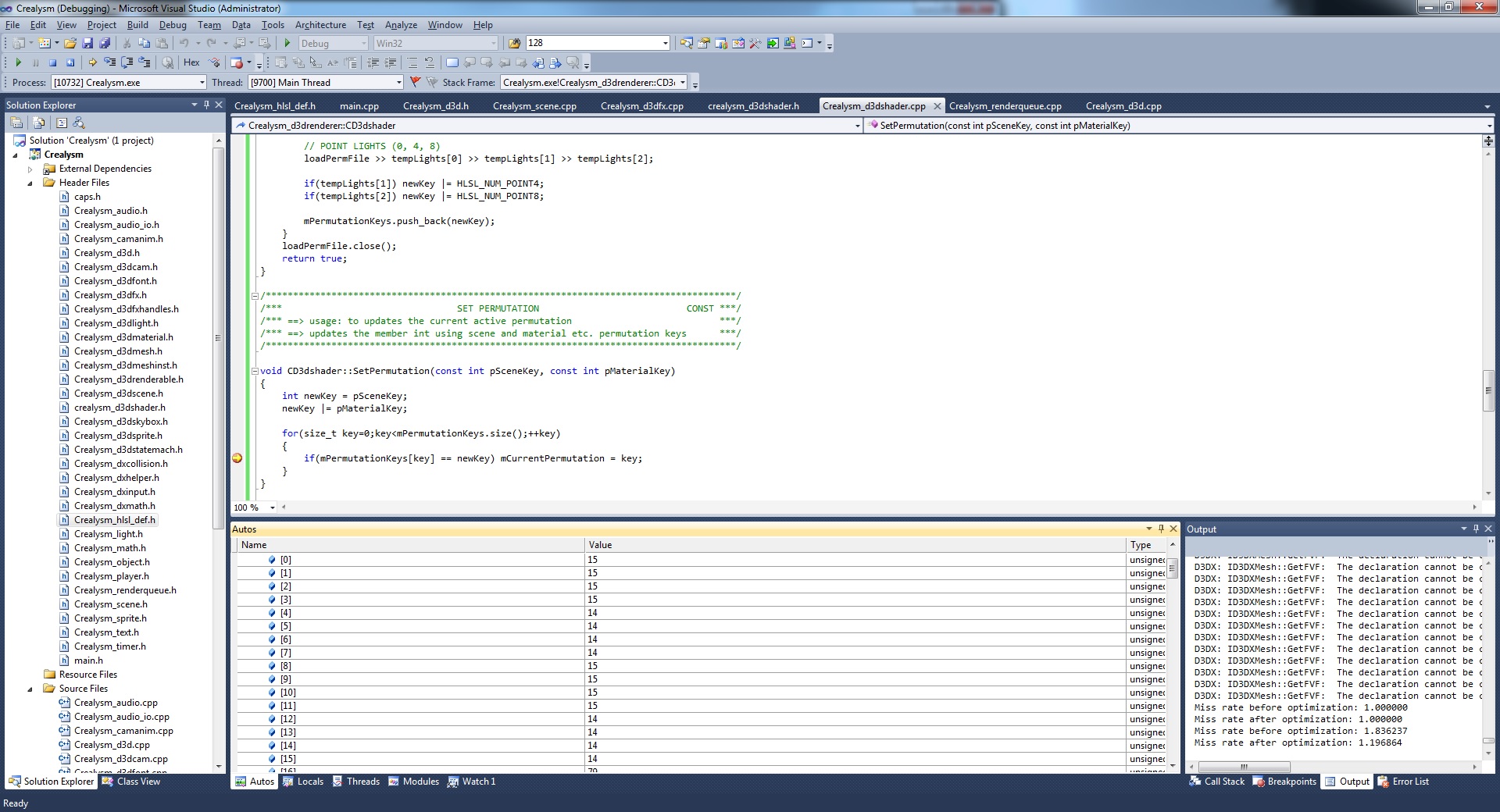Click the Step Into debug icon
Image resolution: width=1500 pixels, height=812 pixels.
[110, 62]
